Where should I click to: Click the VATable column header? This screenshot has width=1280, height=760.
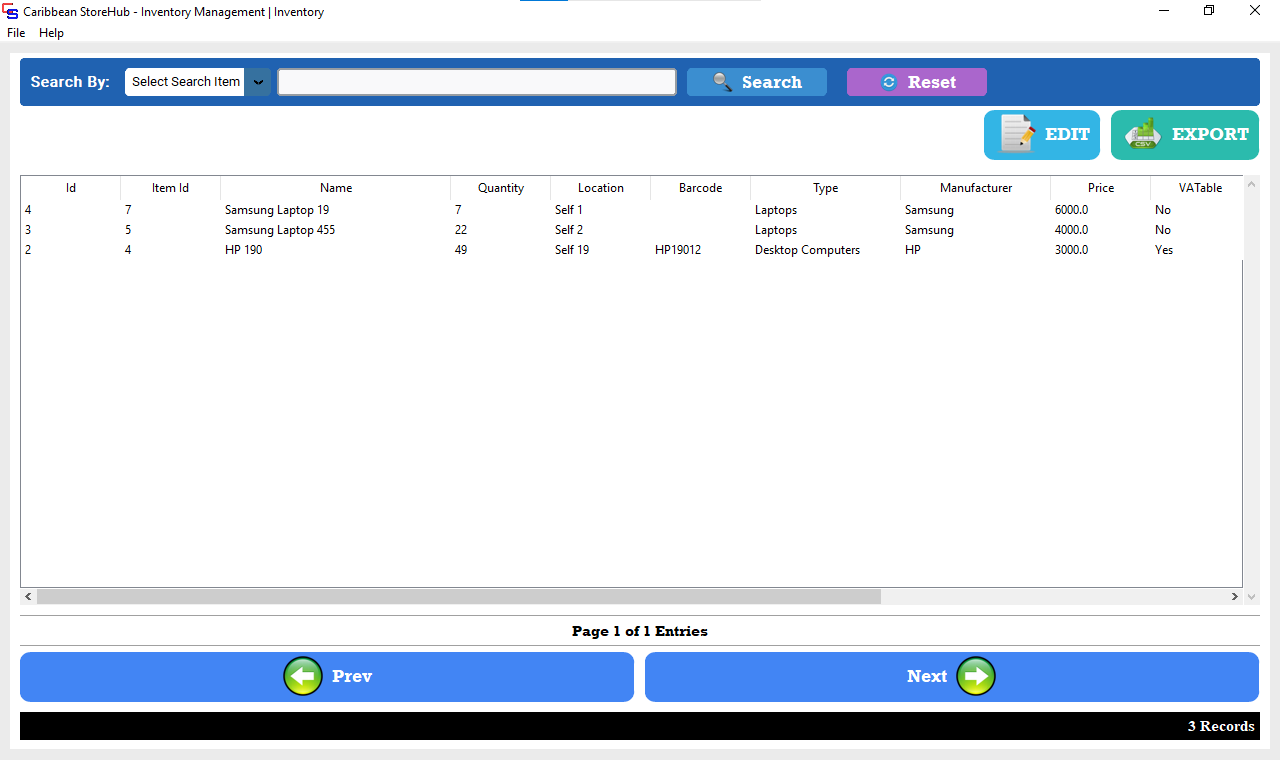pos(1197,188)
